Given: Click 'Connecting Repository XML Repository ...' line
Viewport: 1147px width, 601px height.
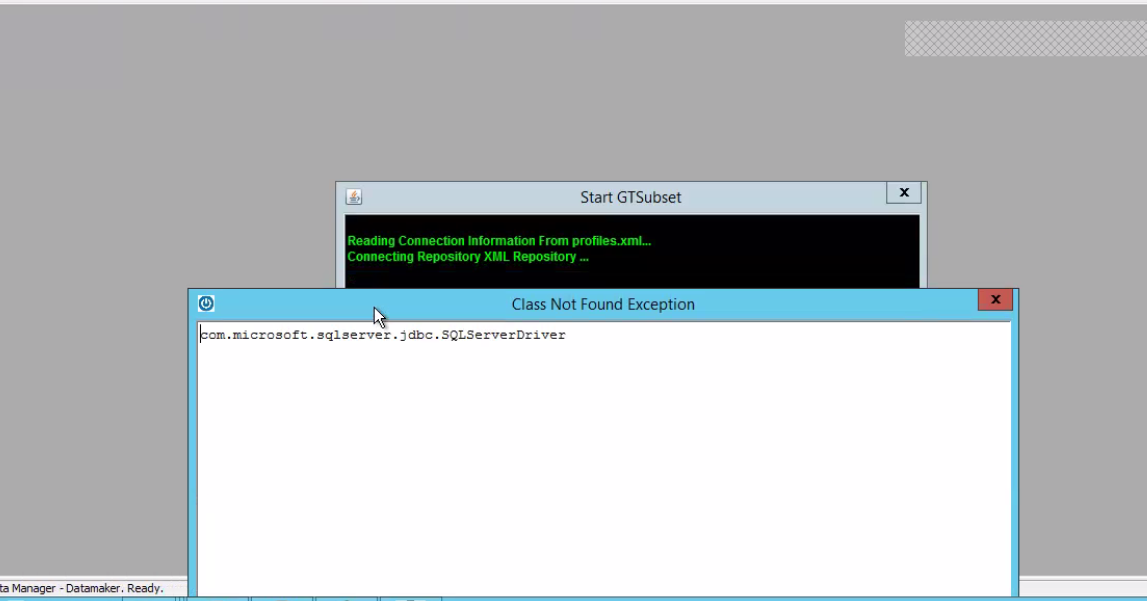Looking at the screenshot, I should click(x=467, y=257).
